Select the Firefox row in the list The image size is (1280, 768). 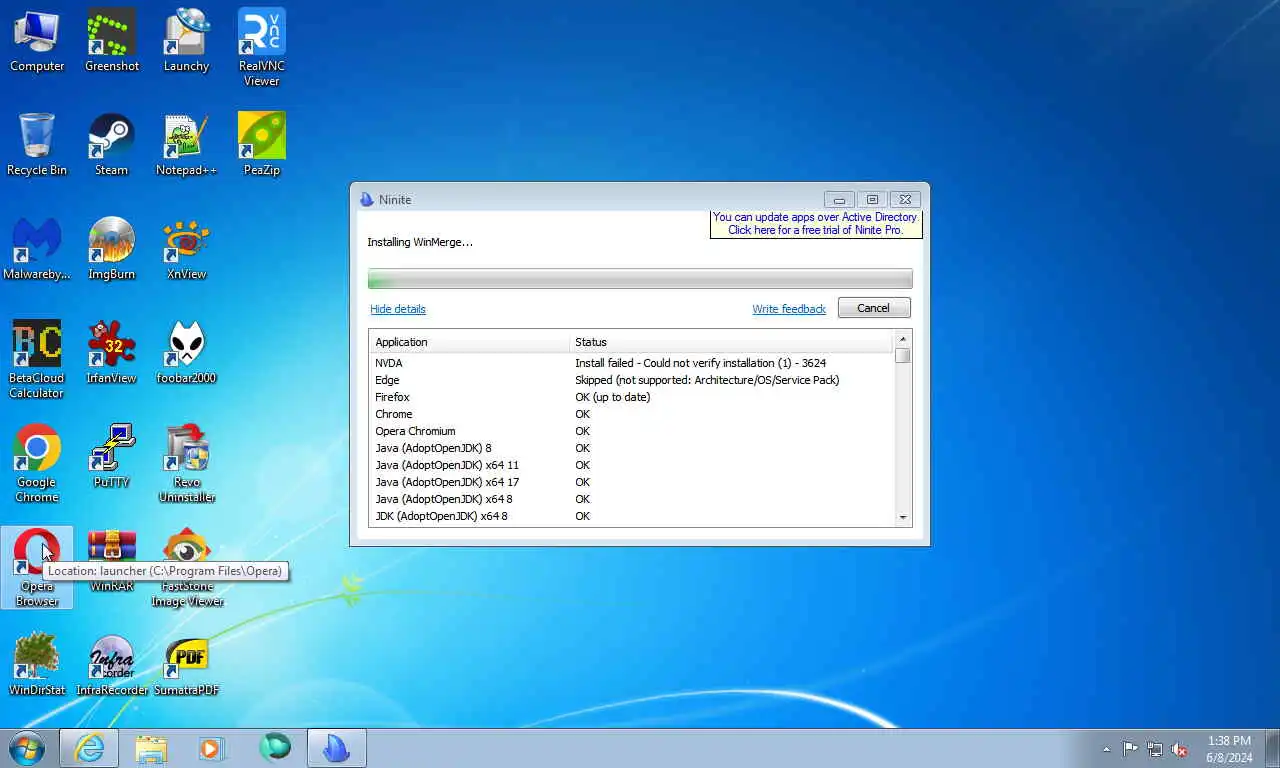[x=632, y=397]
